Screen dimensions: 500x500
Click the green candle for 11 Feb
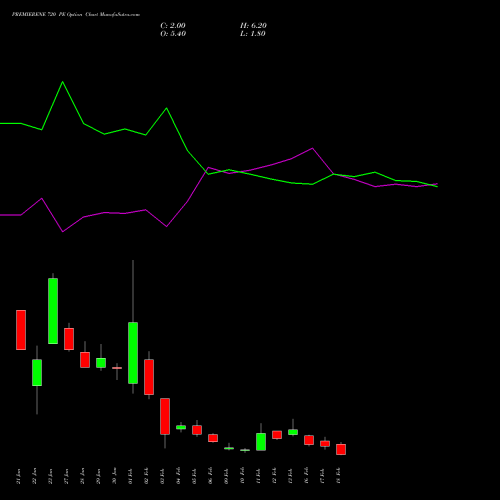(x=261, y=442)
